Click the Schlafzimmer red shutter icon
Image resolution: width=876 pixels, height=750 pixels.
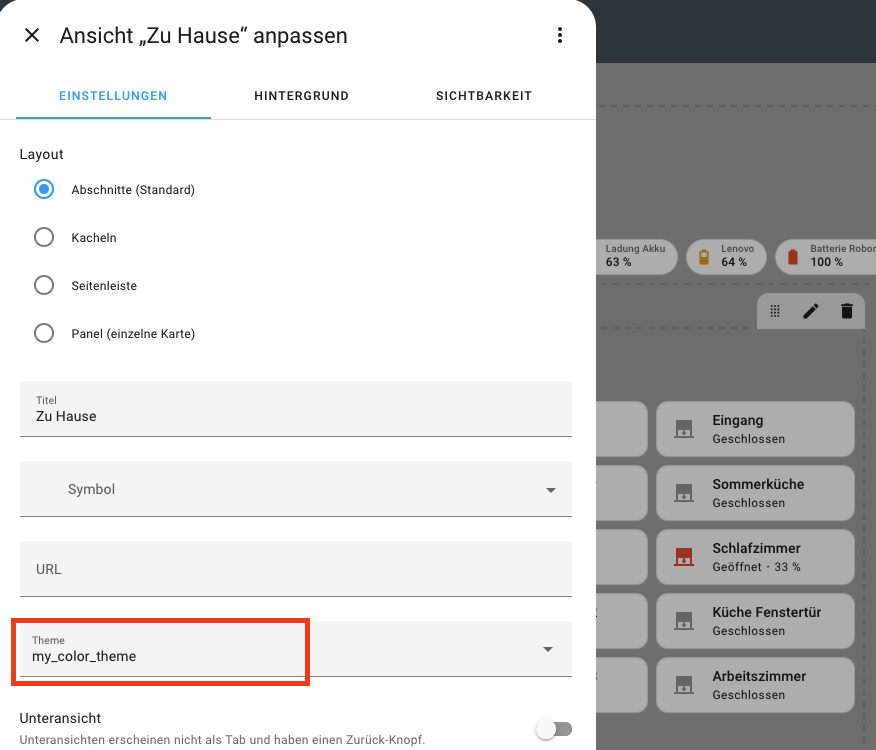[x=684, y=557]
